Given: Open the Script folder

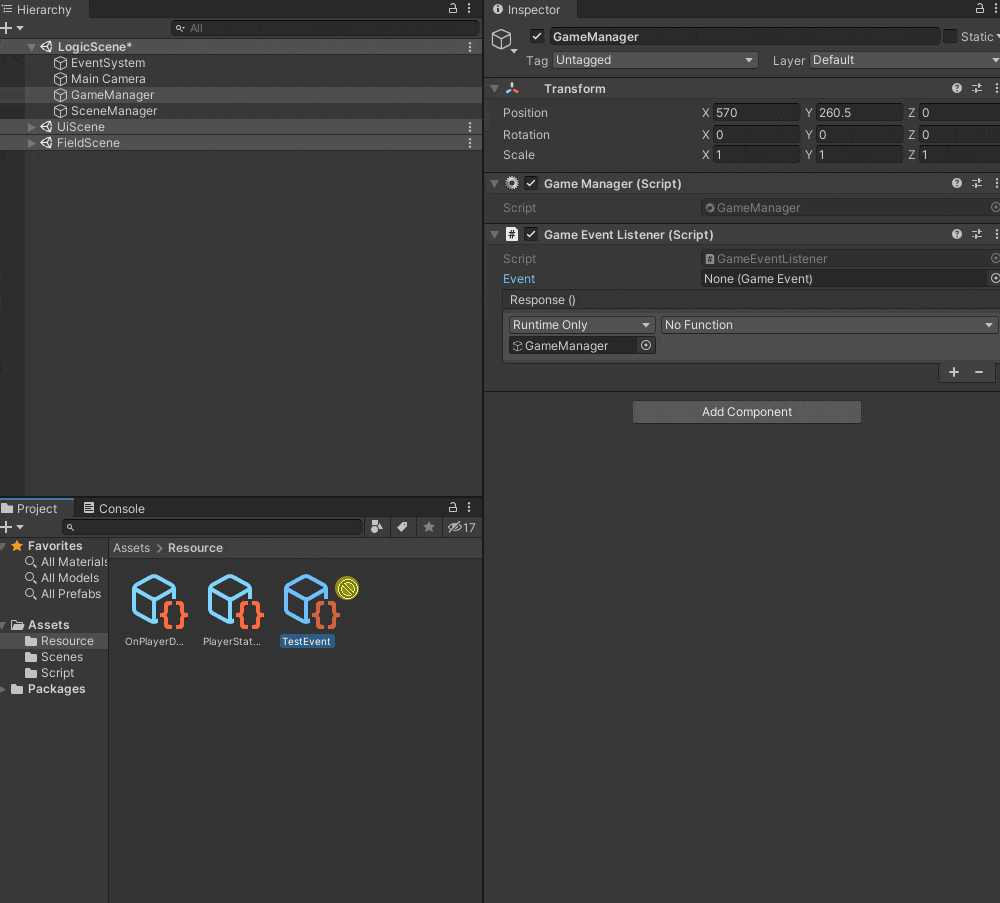Looking at the screenshot, I should 57,673.
